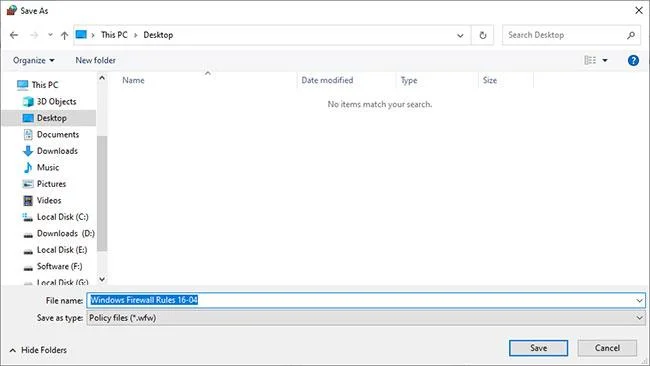Screen dimensions: 650x366
Task: Click the Pictures folder icon
Action: click(28, 184)
